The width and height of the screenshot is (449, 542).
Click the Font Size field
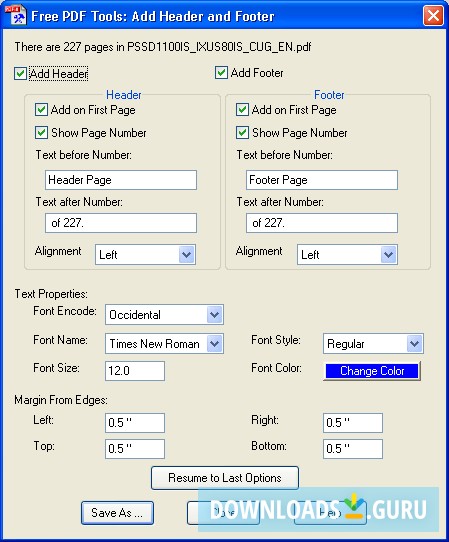point(135,371)
